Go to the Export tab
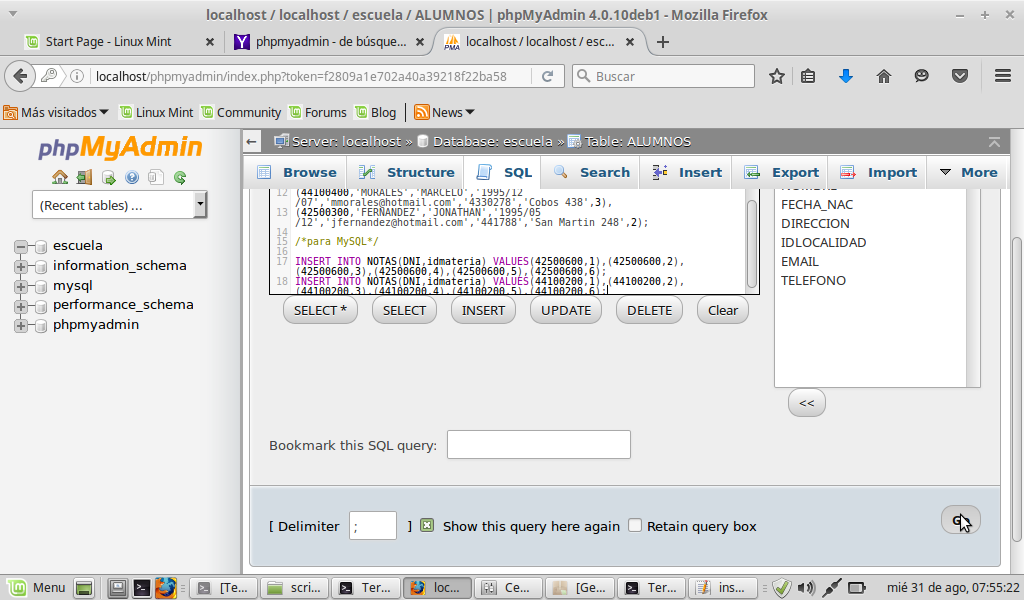The width and height of the screenshot is (1024, 600). point(782,172)
